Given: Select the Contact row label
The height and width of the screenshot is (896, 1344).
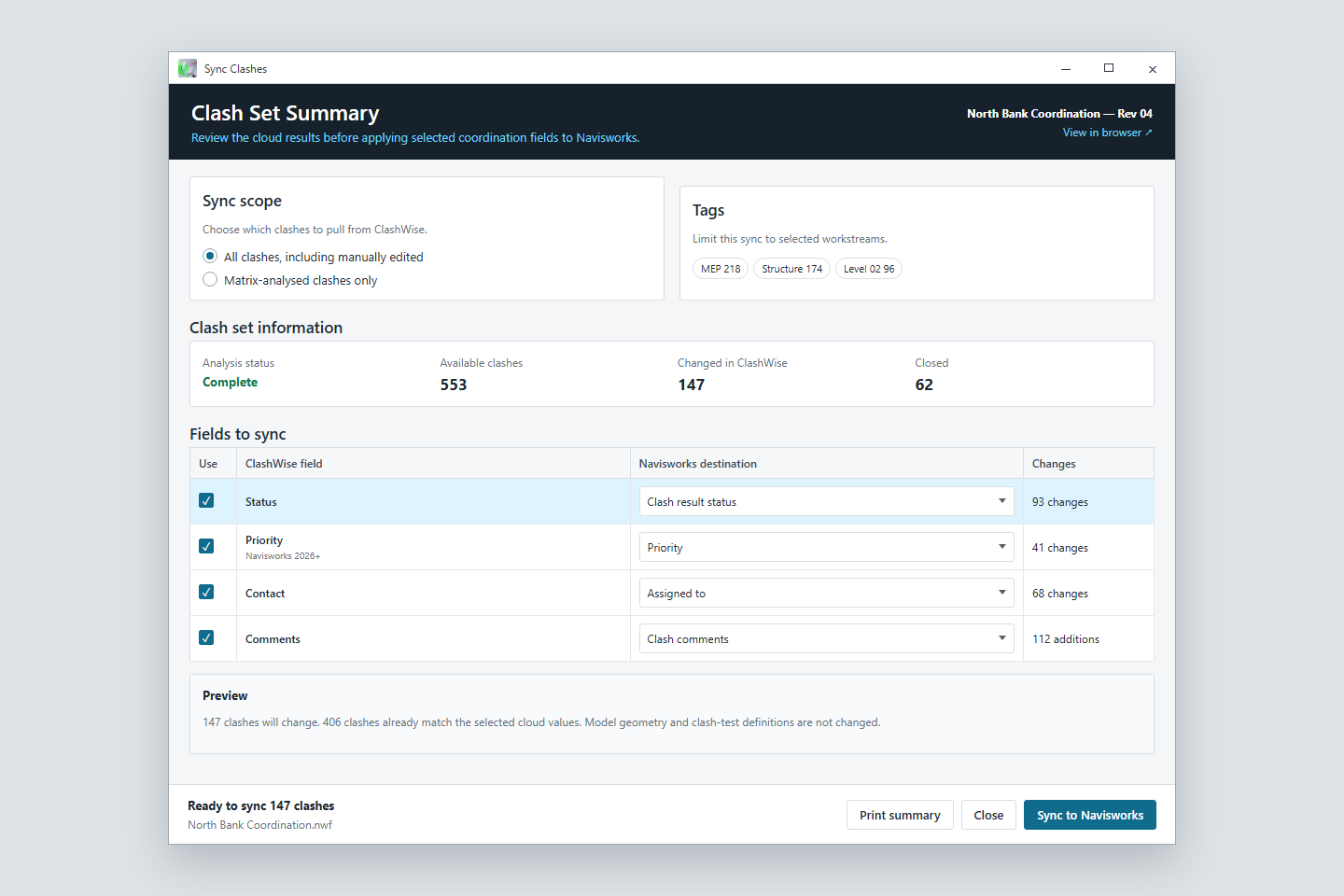Looking at the screenshot, I should pos(265,594).
